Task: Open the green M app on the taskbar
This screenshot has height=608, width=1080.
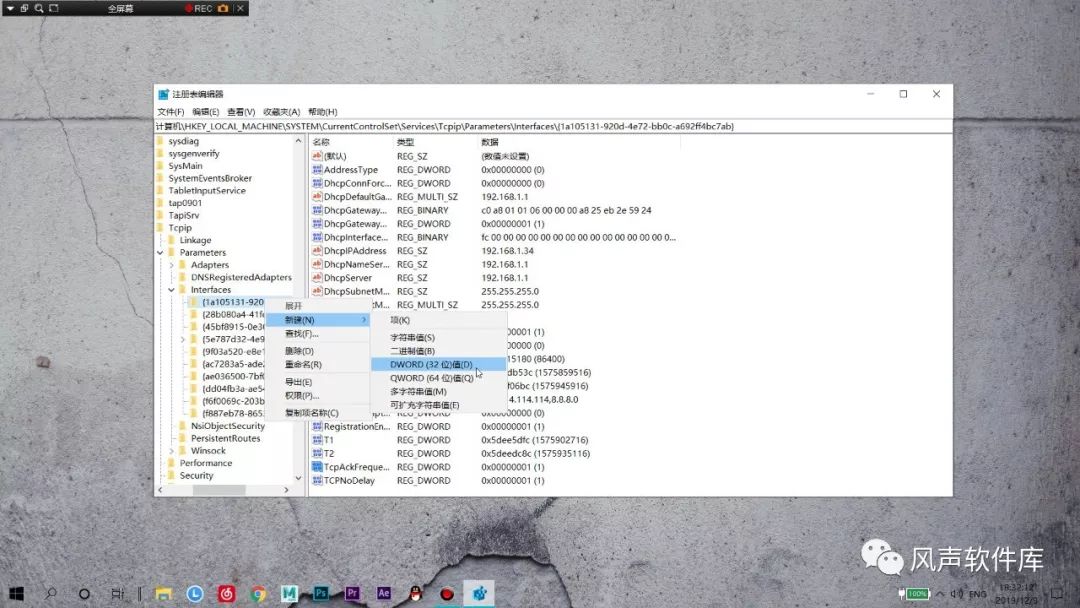Action: 289,593
